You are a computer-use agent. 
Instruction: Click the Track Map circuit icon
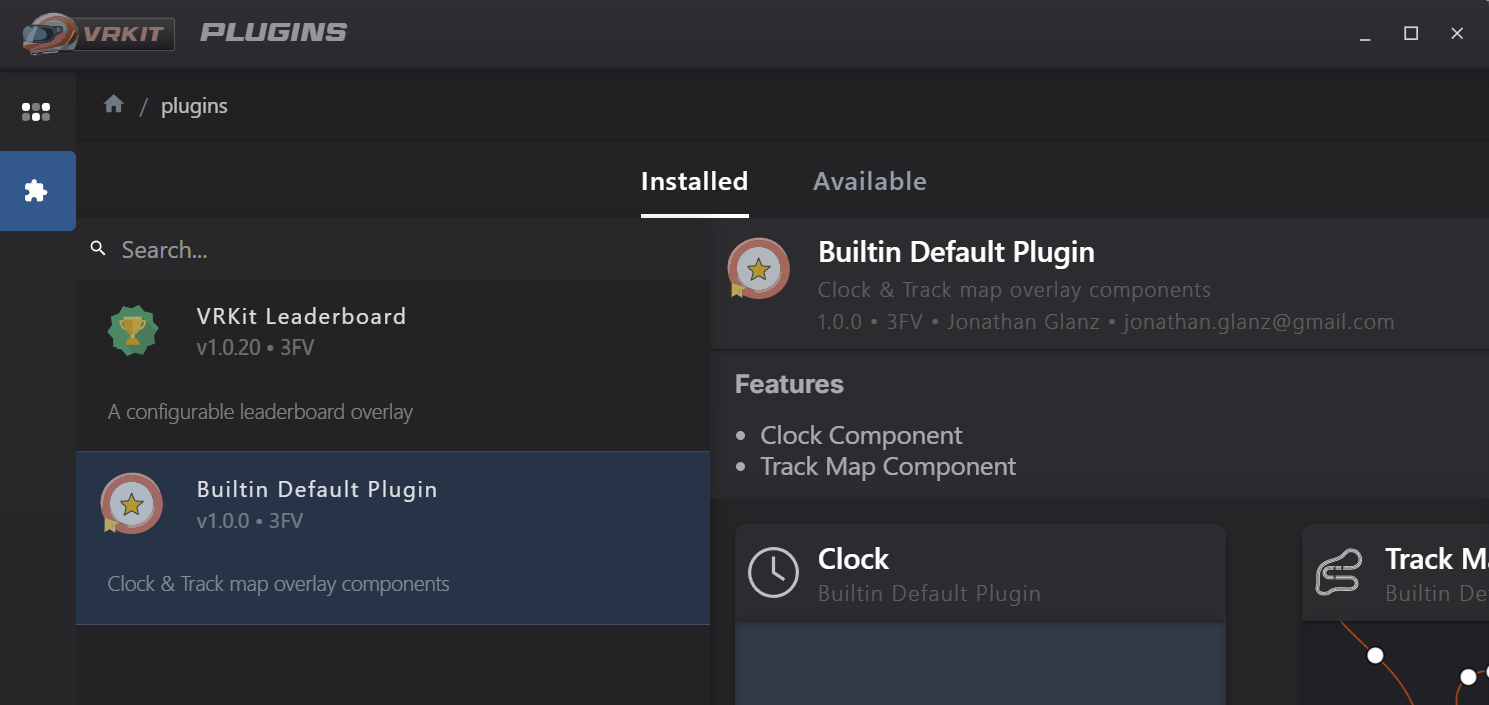1338,573
